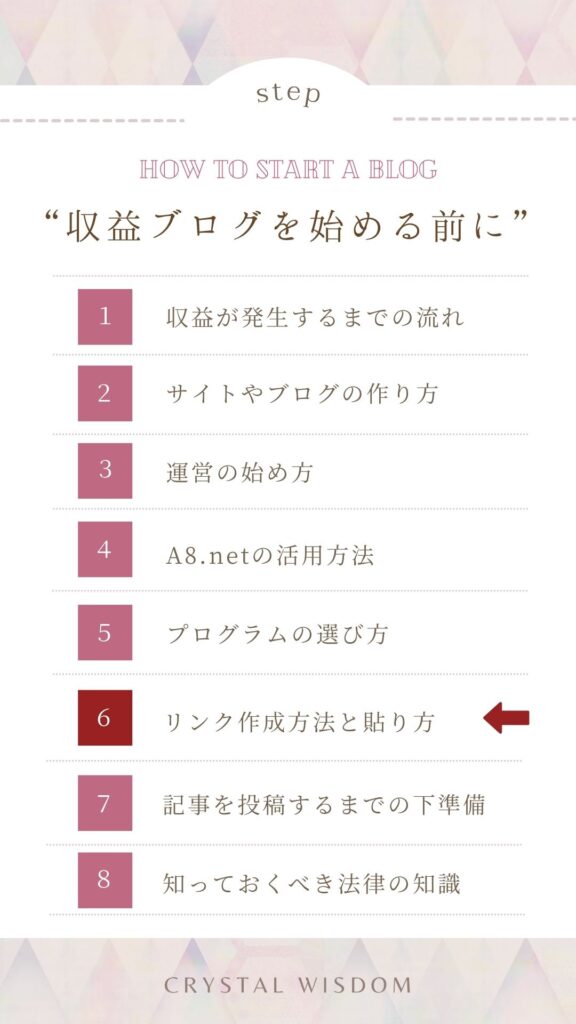
Task: Click the number 1 square badge
Action: 104,317
